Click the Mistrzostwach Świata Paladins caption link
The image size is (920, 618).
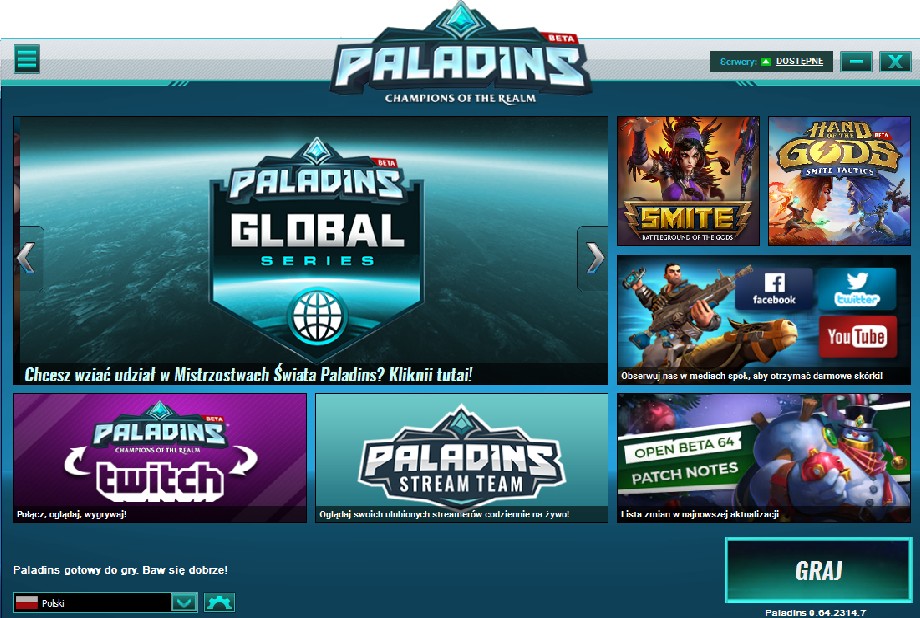248,374
